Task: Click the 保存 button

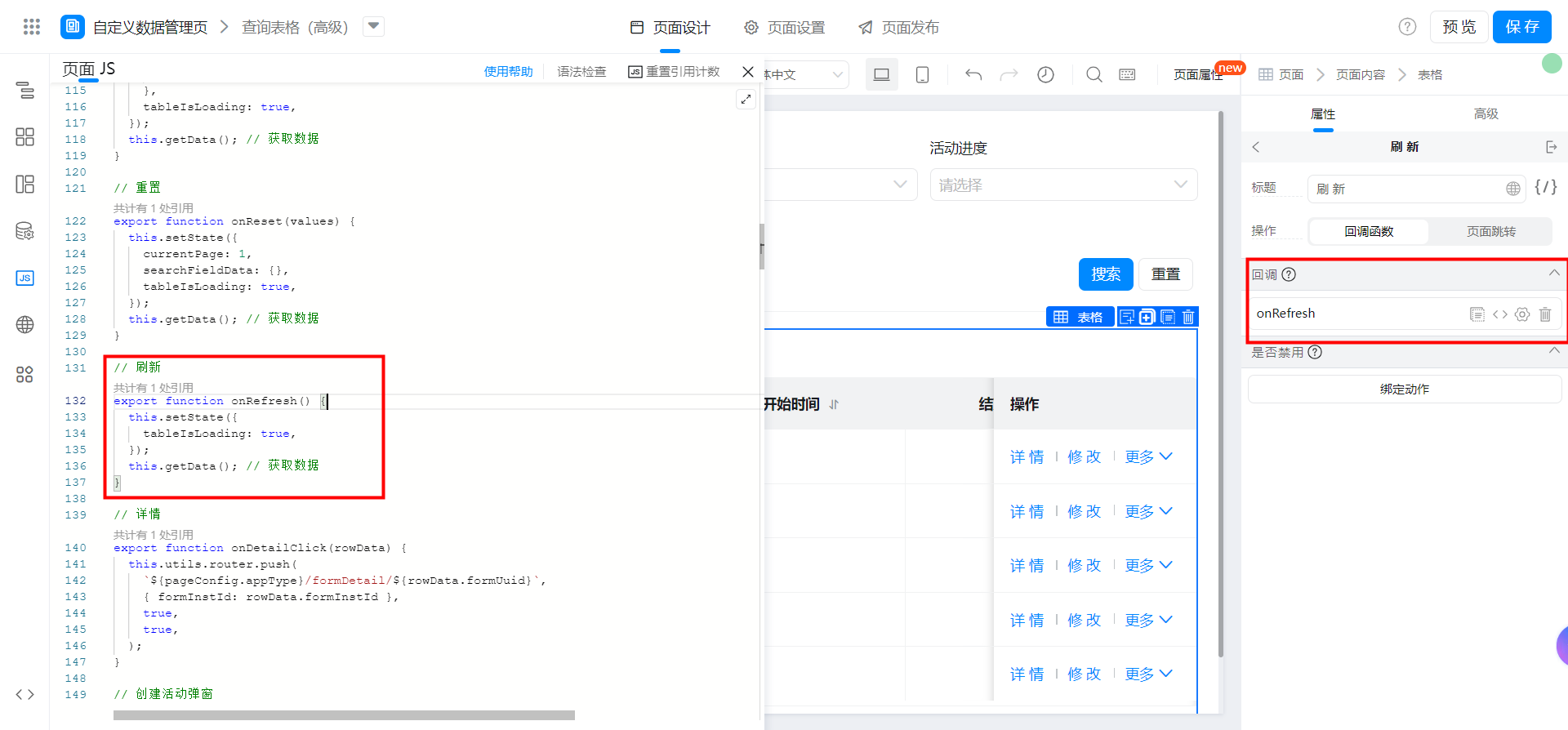Action: coord(1521,27)
